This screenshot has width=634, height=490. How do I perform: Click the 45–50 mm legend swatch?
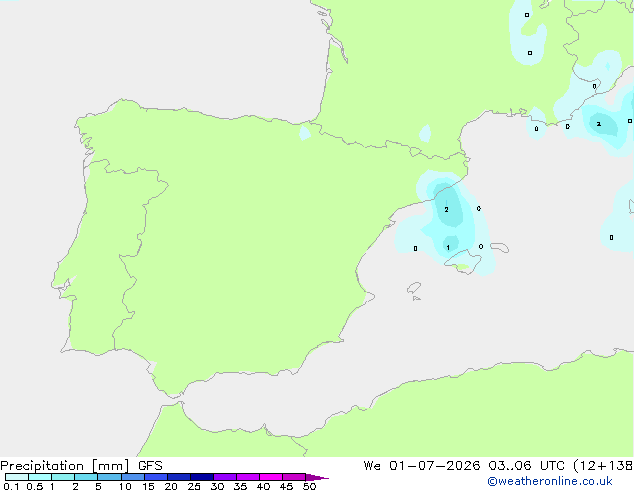294,477
